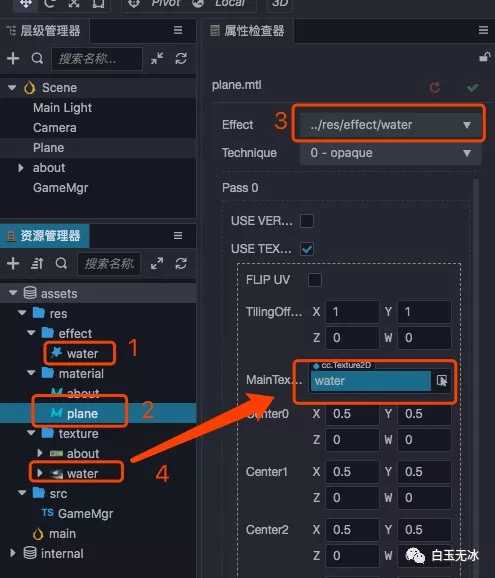Select Main Light node in hierarchy
The height and width of the screenshot is (578, 495).
click(62, 108)
